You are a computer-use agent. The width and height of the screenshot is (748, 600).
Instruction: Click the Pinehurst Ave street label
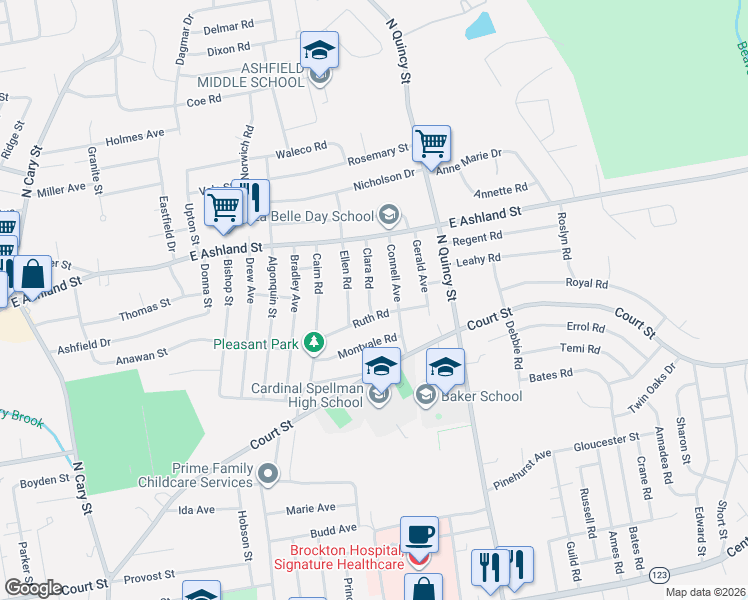coord(522,469)
